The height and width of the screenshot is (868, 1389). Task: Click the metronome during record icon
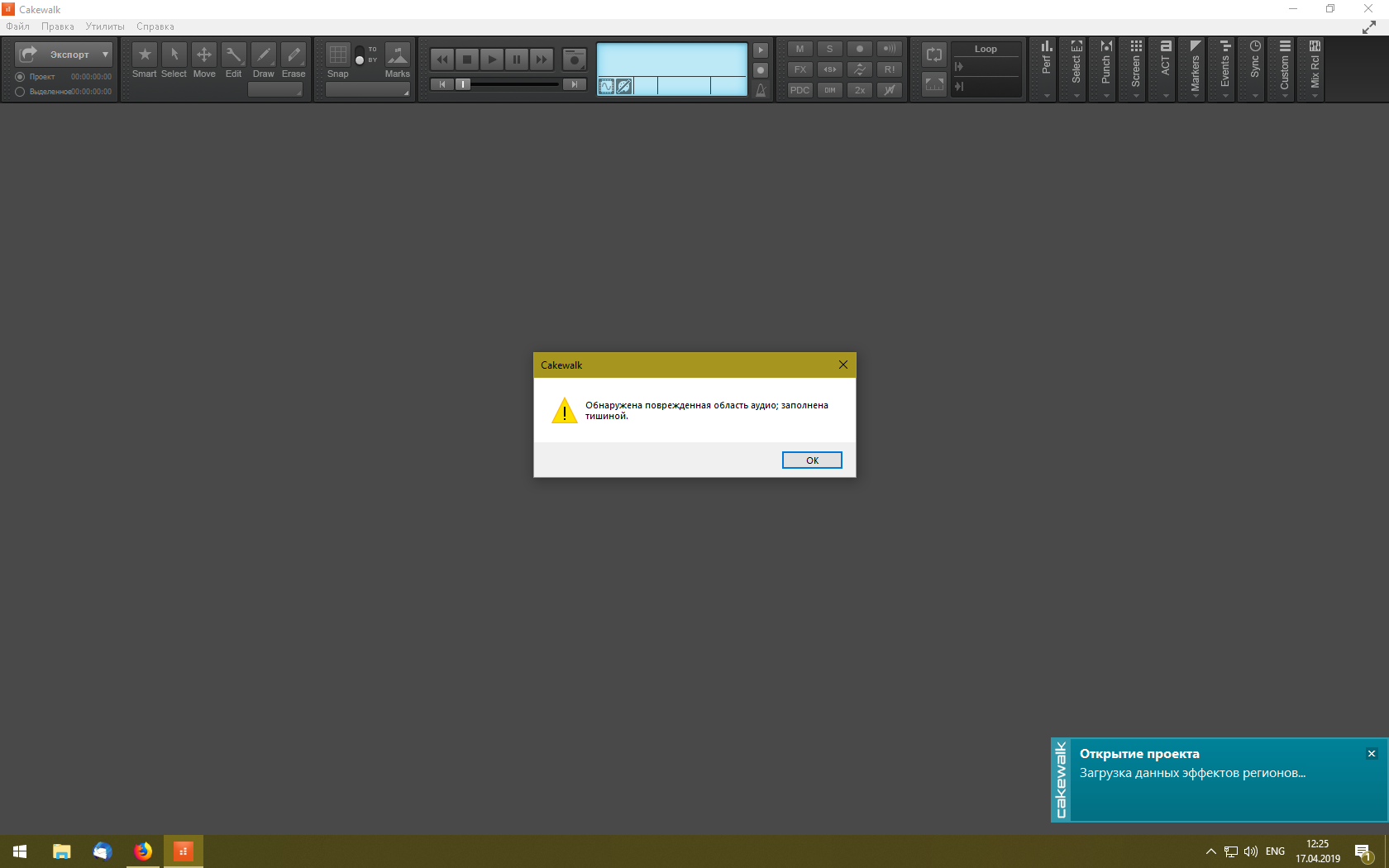(761, 70)
